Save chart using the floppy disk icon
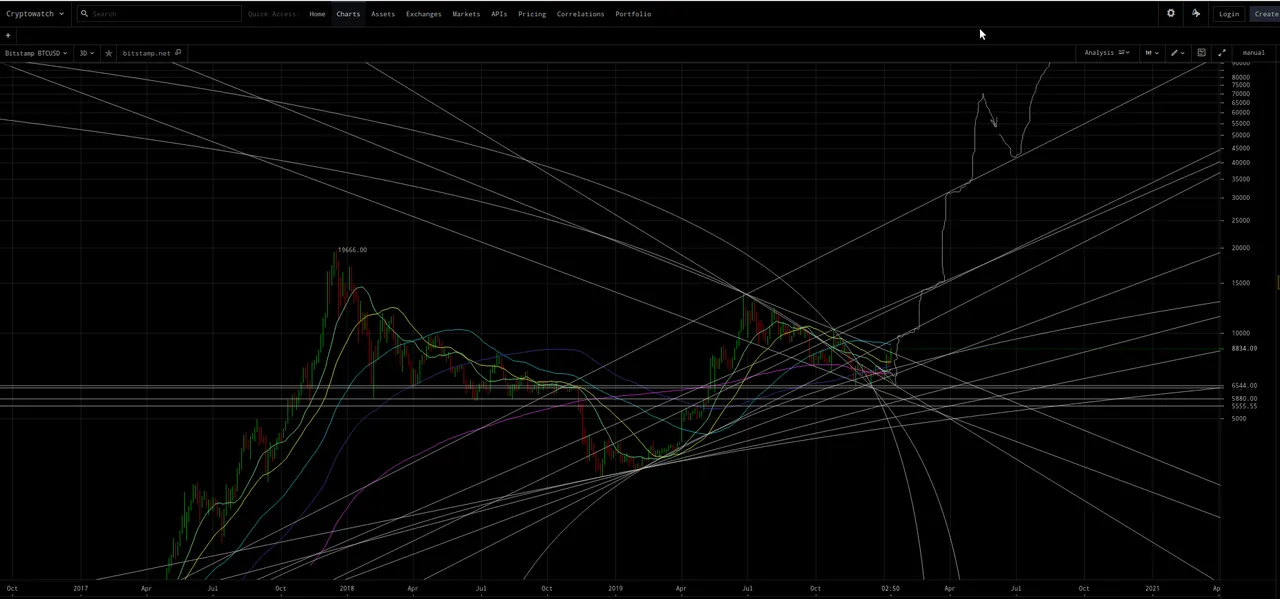The width and height of the screenshot is (1280, 599). tap(1201, 53)
